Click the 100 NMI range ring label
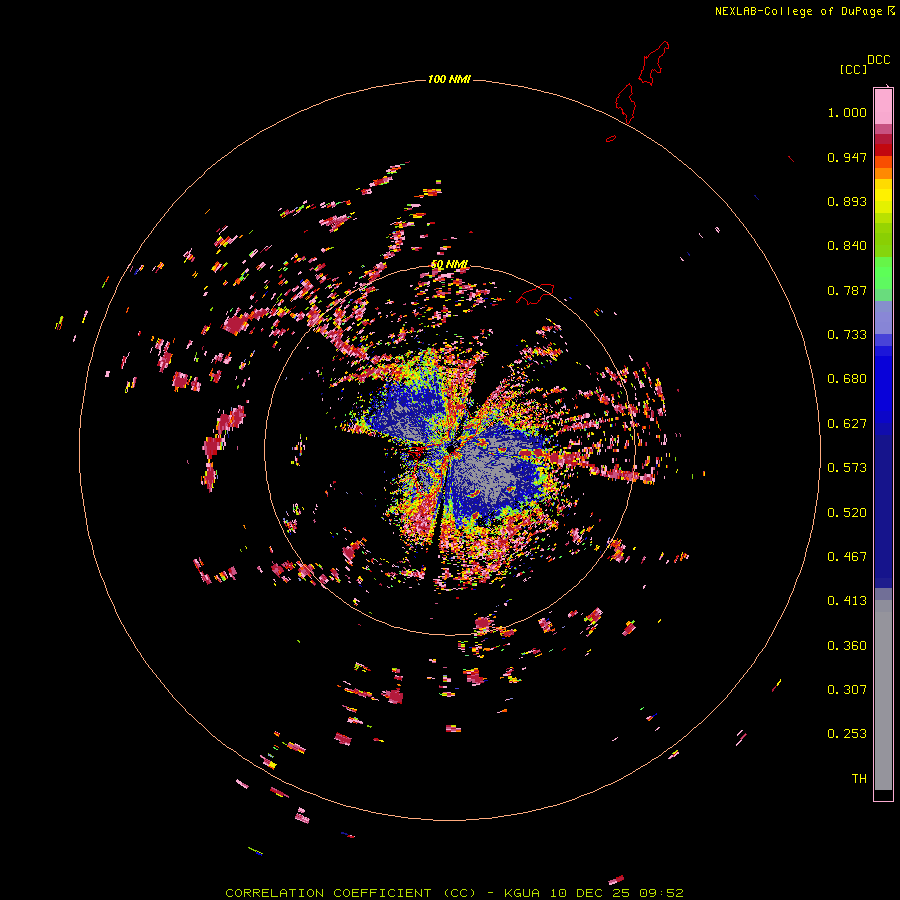Viewport: 900px width, 900px height. click(449, 79)
